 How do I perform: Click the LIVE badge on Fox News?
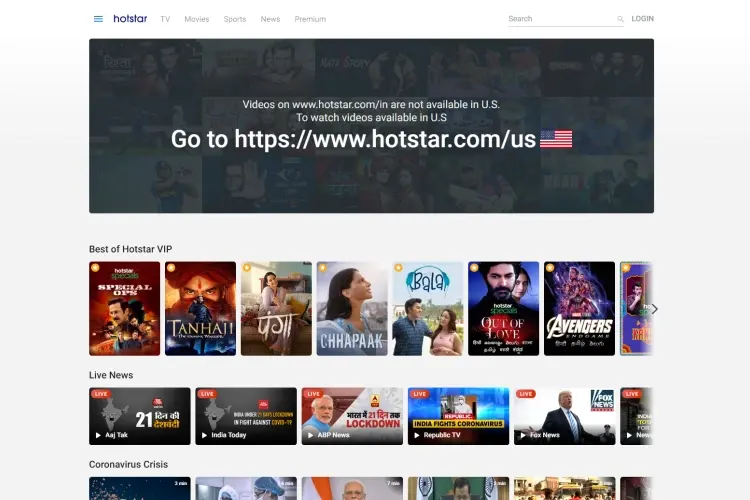(x=526, y=394)
